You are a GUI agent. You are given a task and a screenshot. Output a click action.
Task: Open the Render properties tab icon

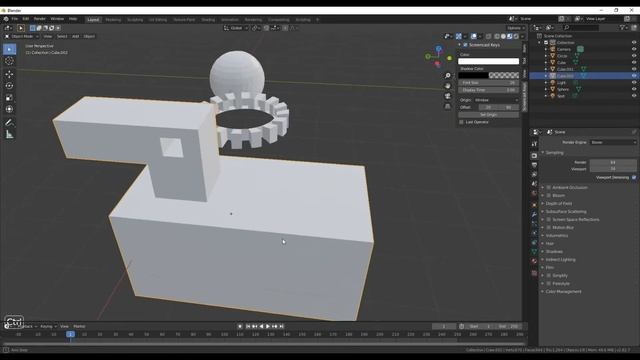click(x=534, y=156)
